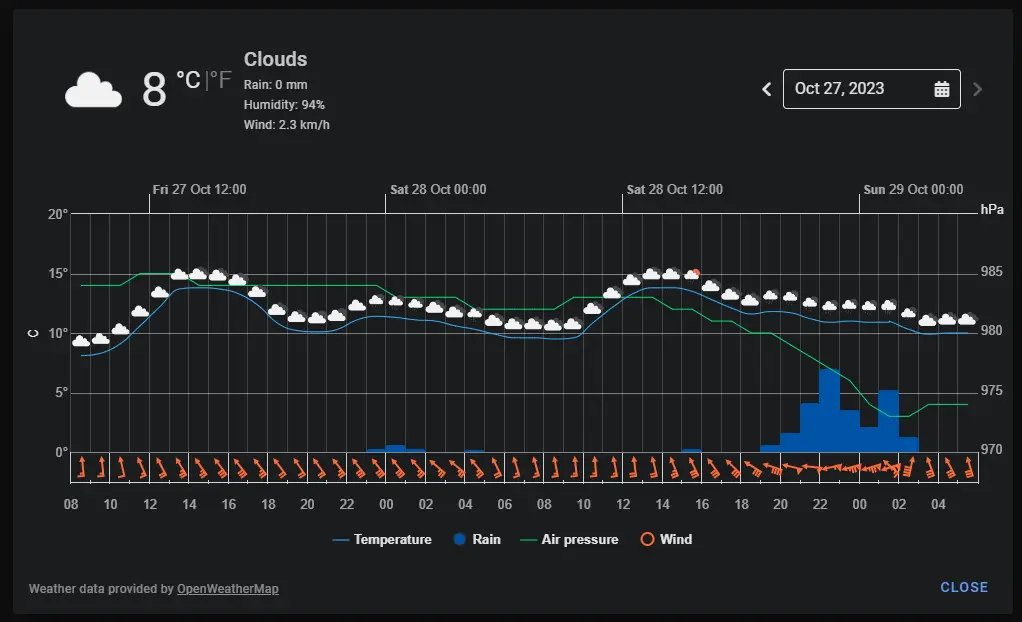This screenshot has height=622, width=1022.
Task: Click the 'Clouds' condition heading
Action: (x=275, y=59)
